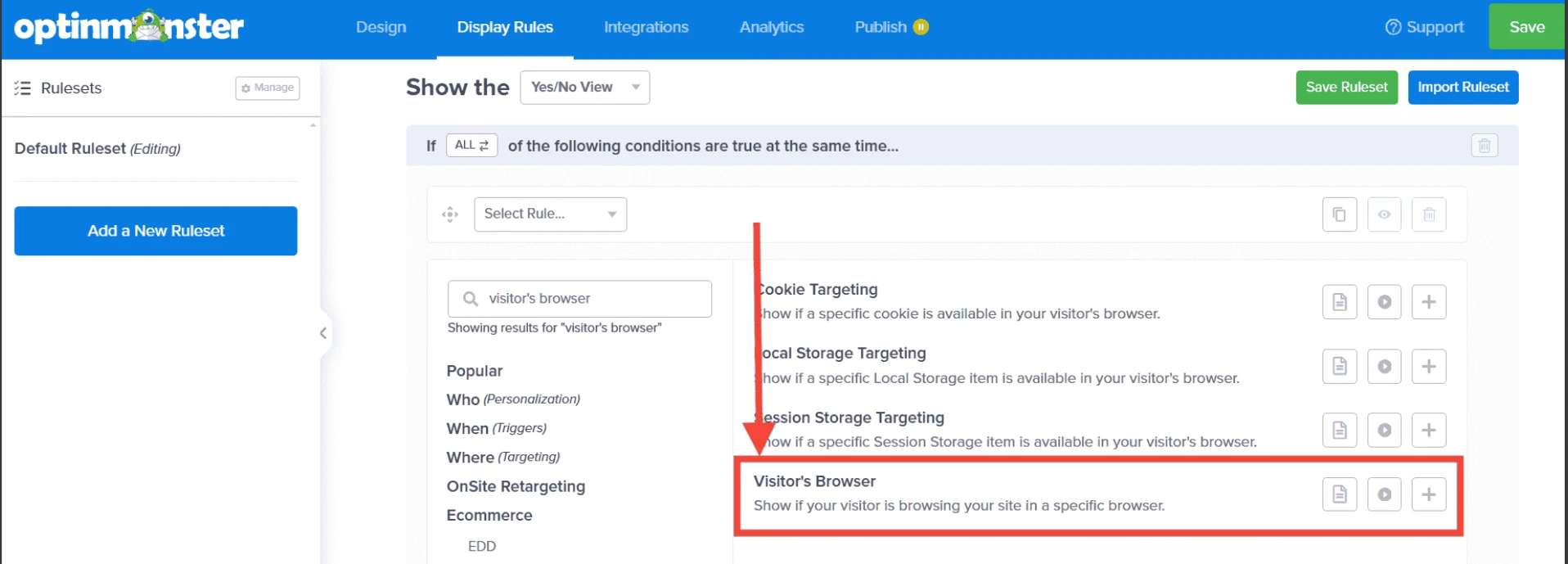Click Save Ruleset button
Screen dimensions: 1568x564
pyautogui.click(x=1346, y=88)
